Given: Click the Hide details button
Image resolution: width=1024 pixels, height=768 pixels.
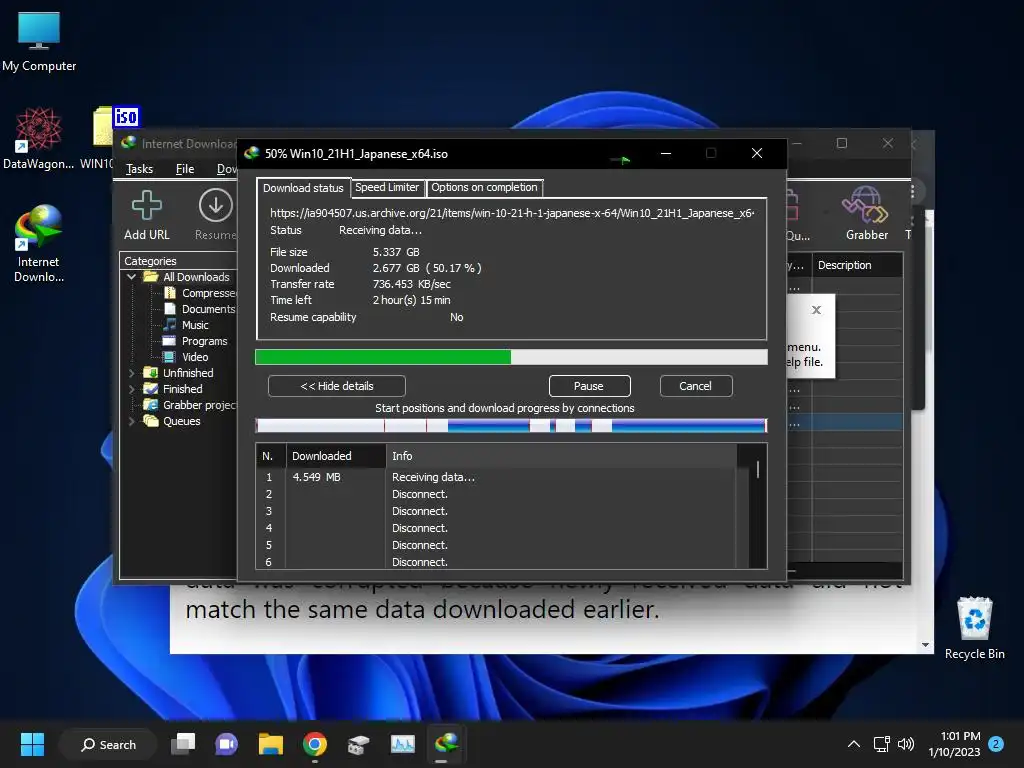Looking at the screenshot, I should [337, 386].
